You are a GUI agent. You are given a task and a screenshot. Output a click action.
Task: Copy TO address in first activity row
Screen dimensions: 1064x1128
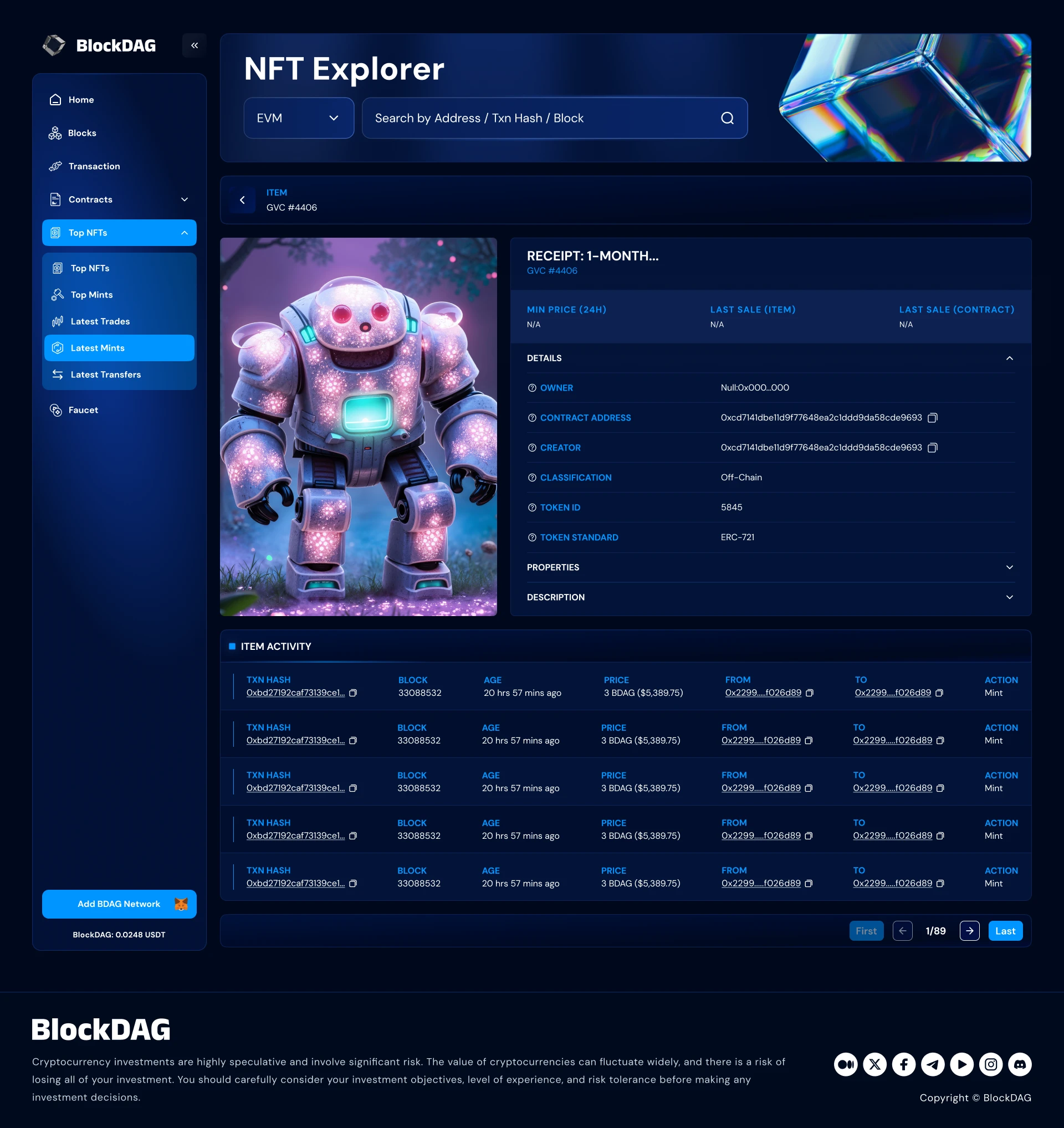tap(939, 693)
